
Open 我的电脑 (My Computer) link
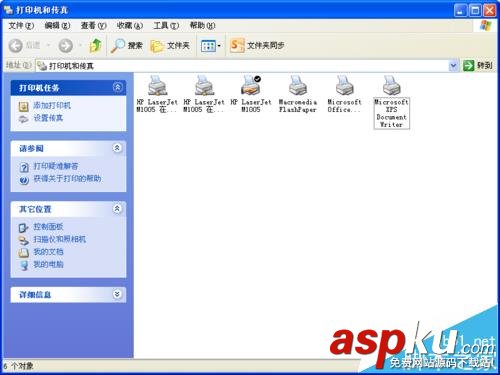point(48,264)
